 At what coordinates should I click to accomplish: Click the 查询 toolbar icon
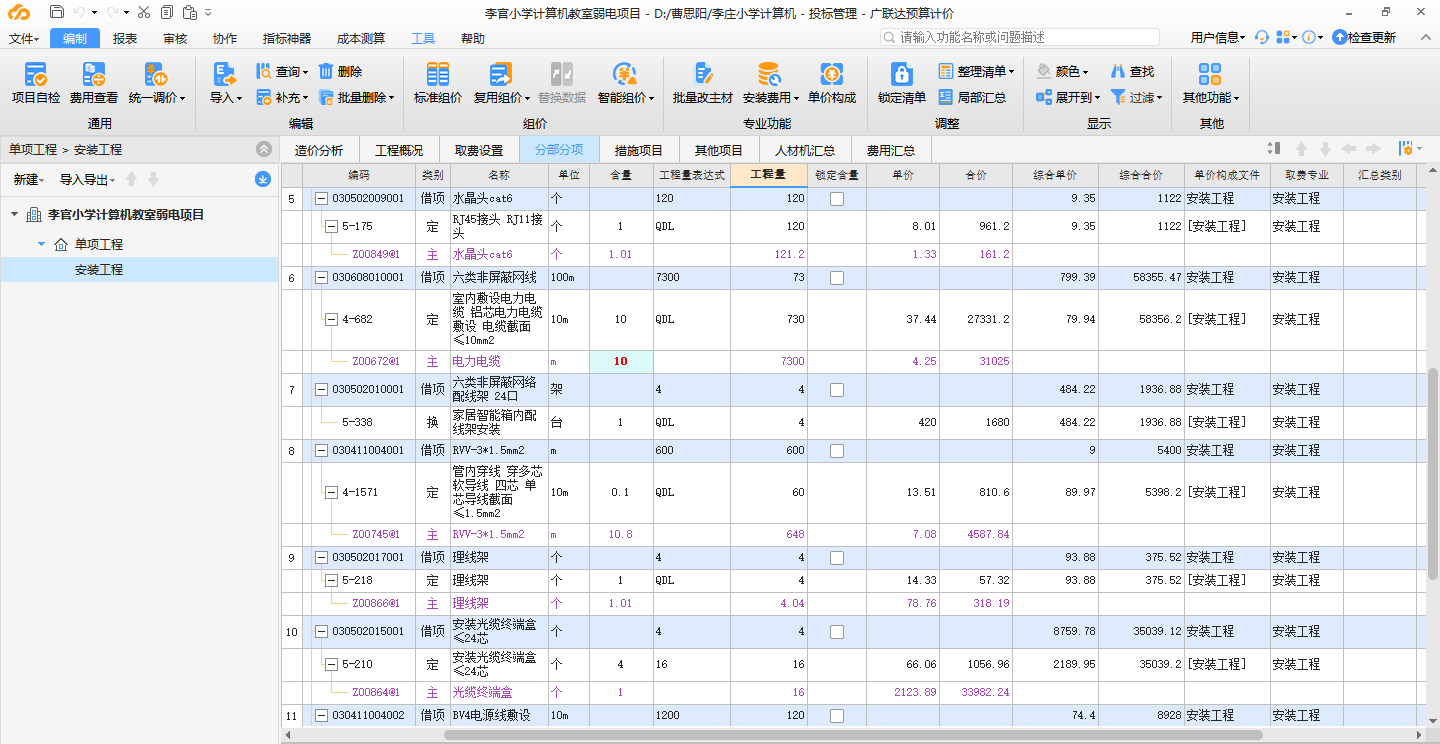pos(265,72)
